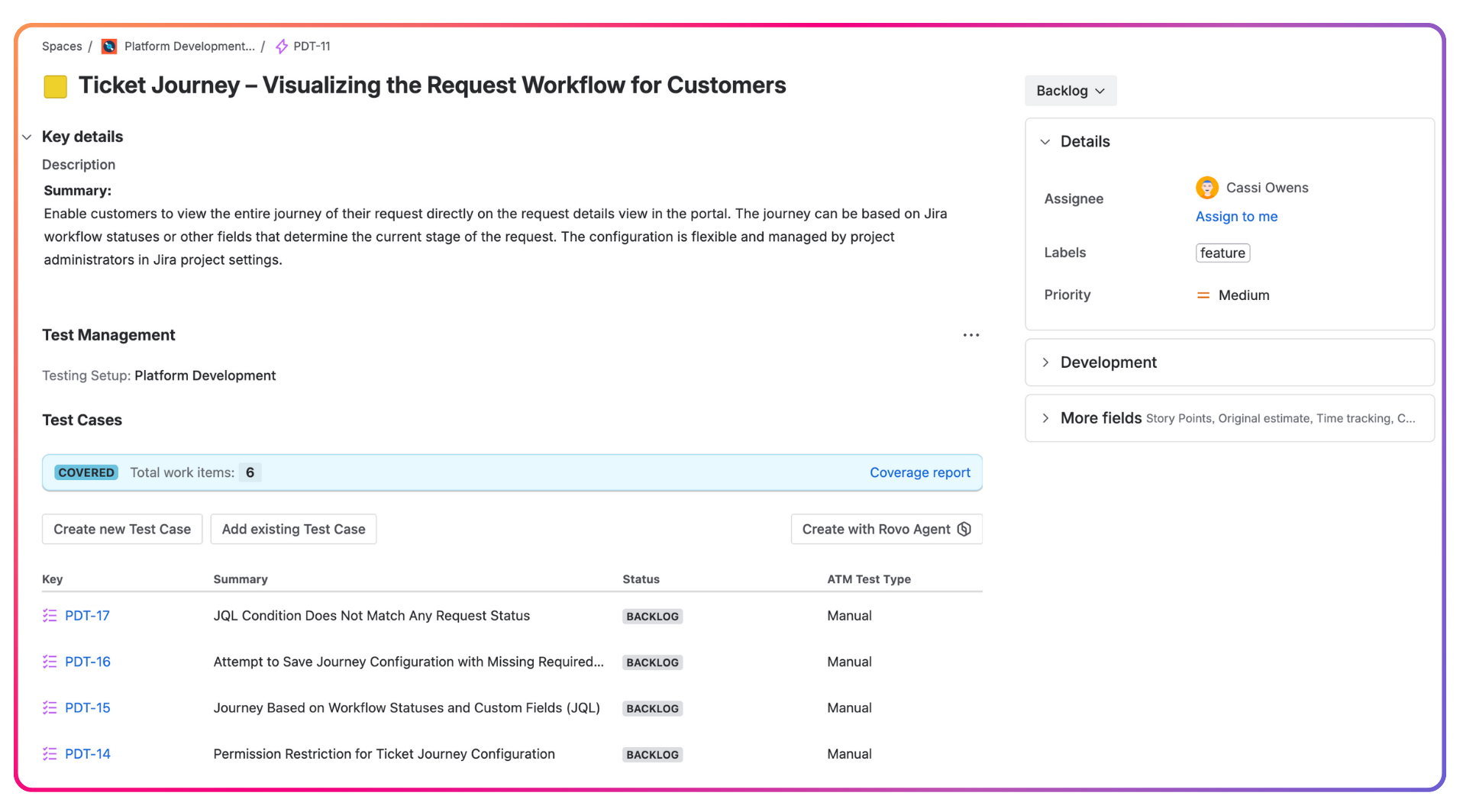Click Manual test type for PDT-17
This screenshot has height=812, width=1463.
pos(849,616)
